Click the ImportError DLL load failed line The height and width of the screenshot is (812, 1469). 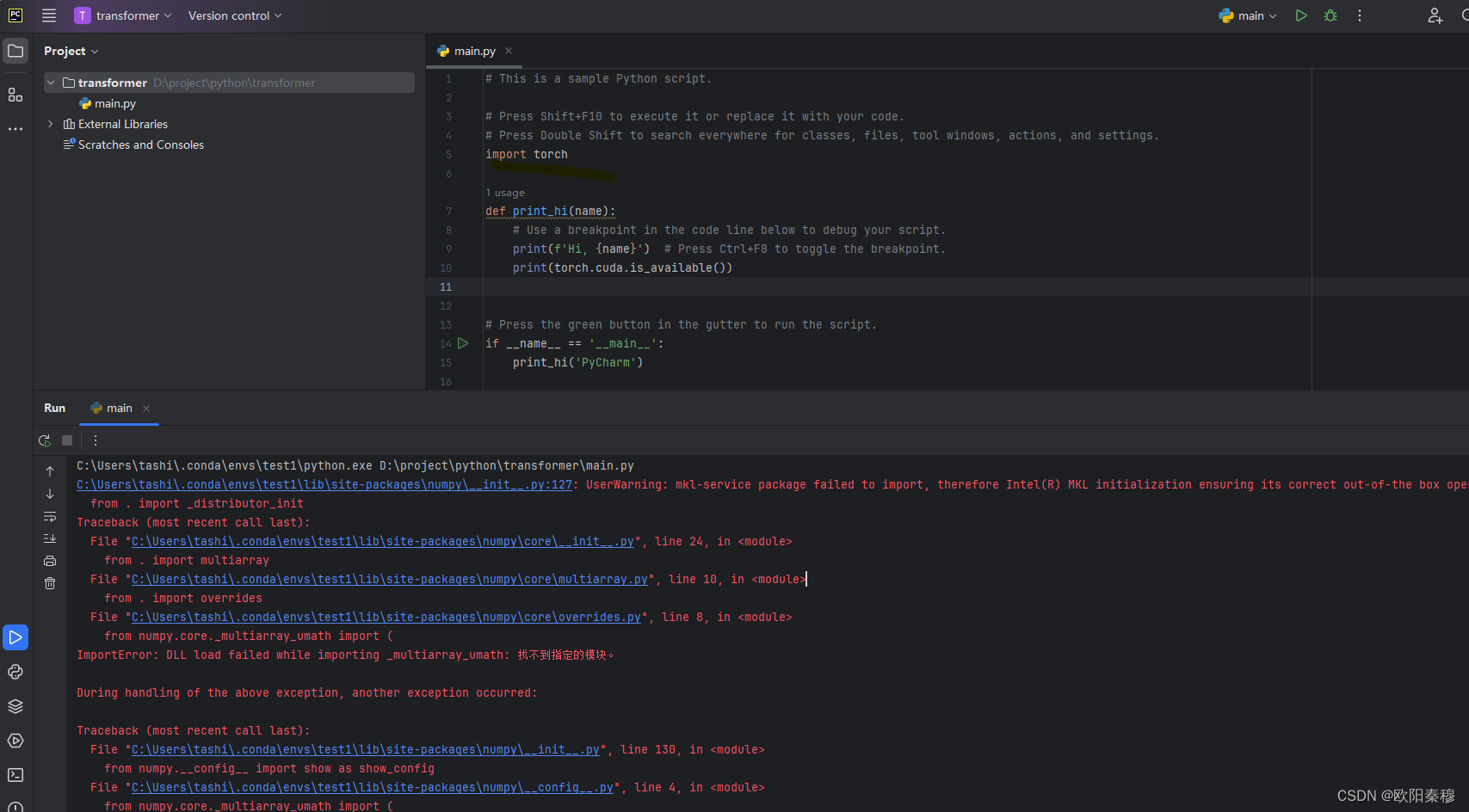tap(346, 655)
